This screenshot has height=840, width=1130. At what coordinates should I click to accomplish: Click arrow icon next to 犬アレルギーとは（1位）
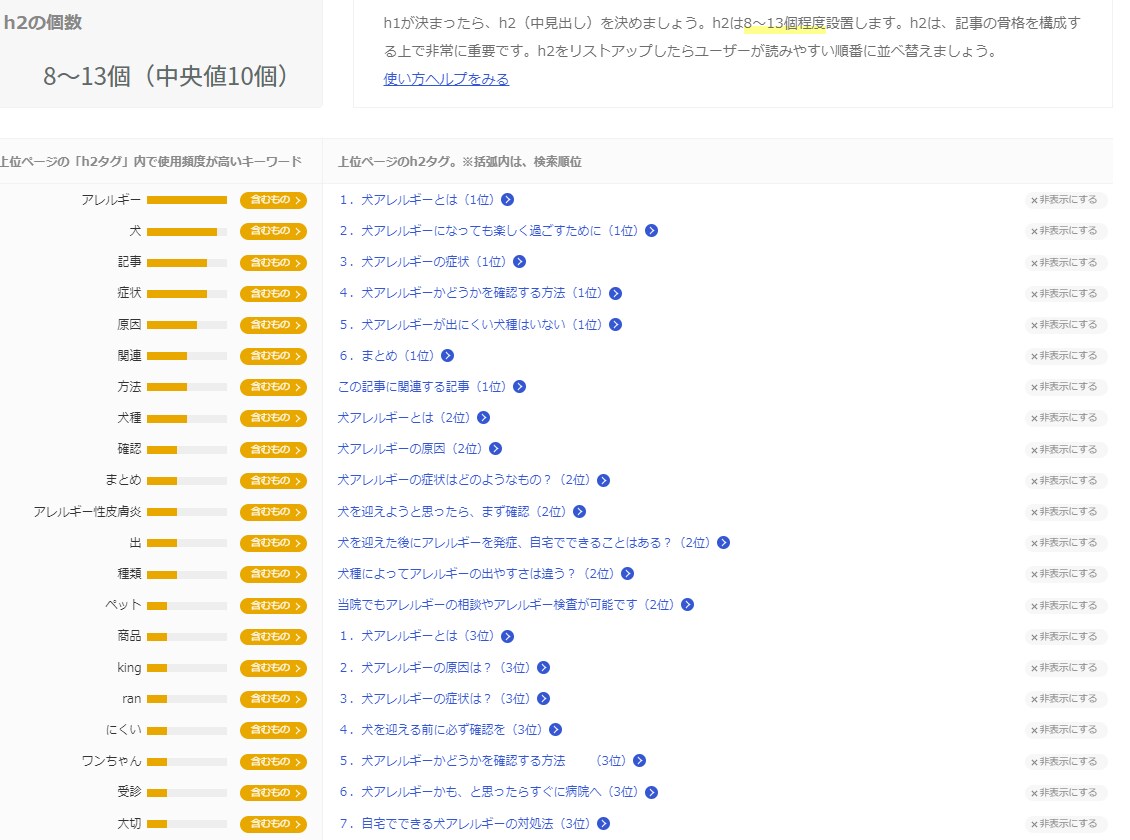[507, 200]
